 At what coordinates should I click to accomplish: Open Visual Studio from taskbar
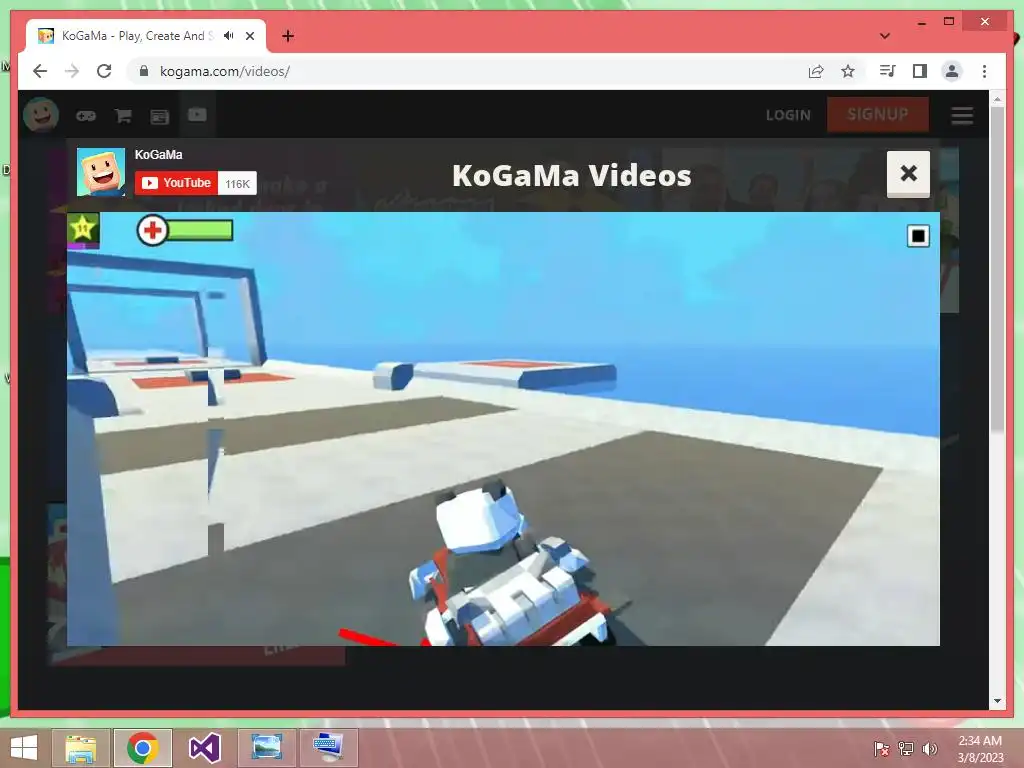[x=204, y=748]
